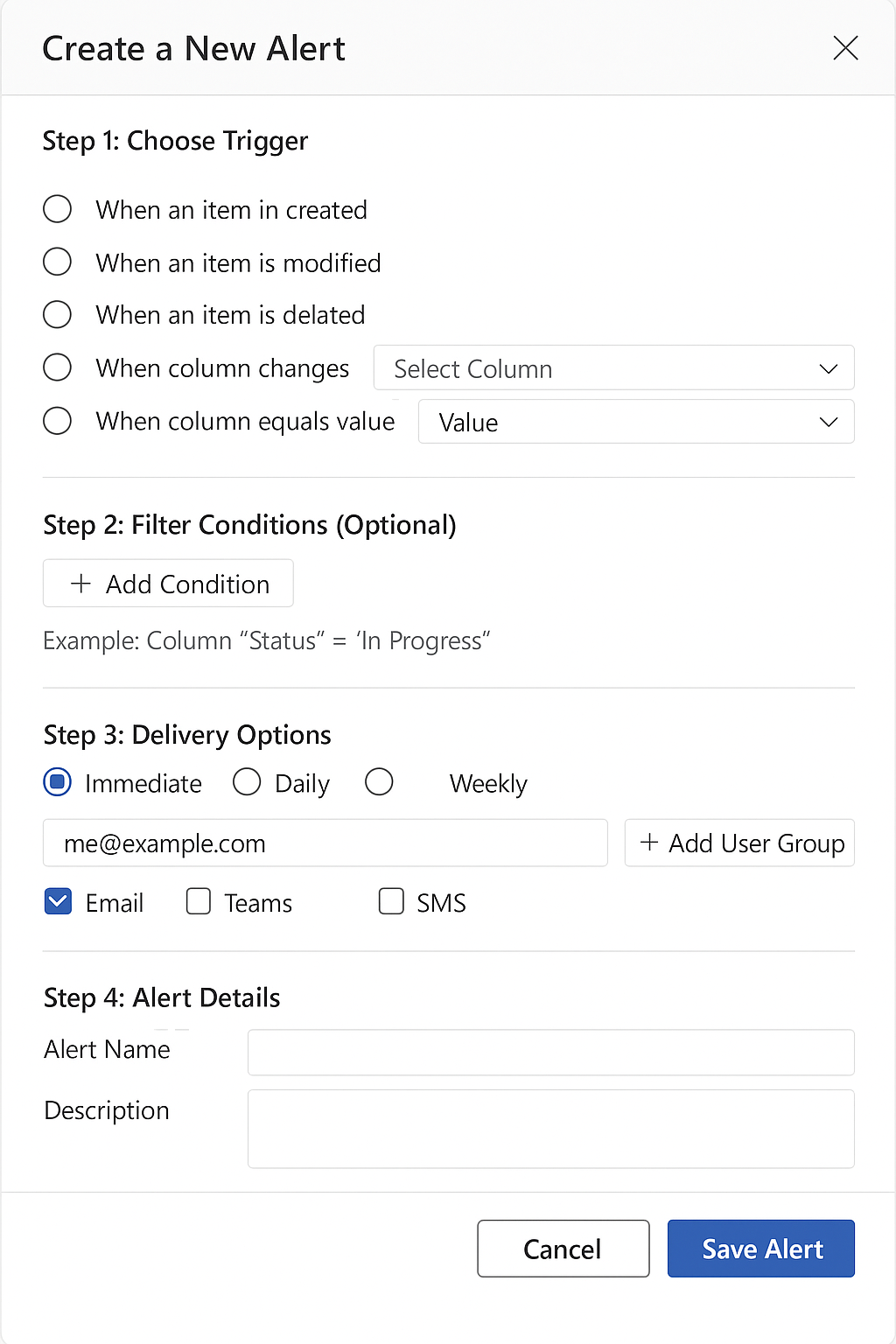Uncheck the Email checkbox
Image resolution: width=896 pixels, height=1344 pixels.
pyautogui.click(x=59, y=902)
